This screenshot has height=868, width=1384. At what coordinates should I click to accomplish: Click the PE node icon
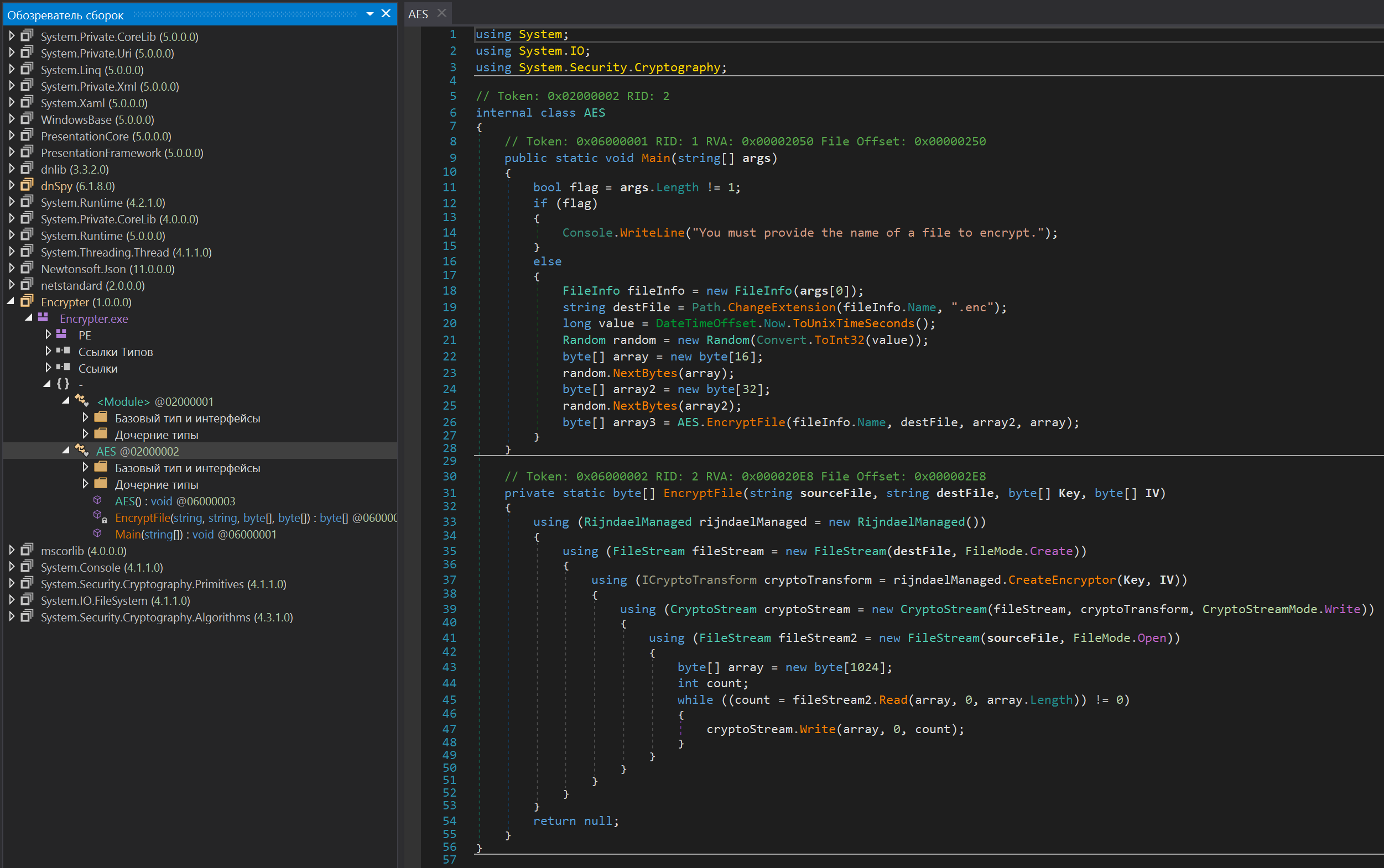click(x=61, y=334)
